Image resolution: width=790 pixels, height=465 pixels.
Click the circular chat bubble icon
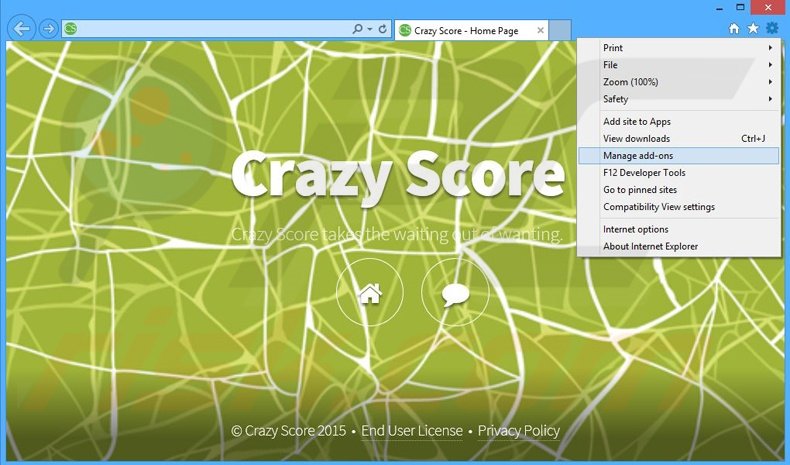click(455, 292)
